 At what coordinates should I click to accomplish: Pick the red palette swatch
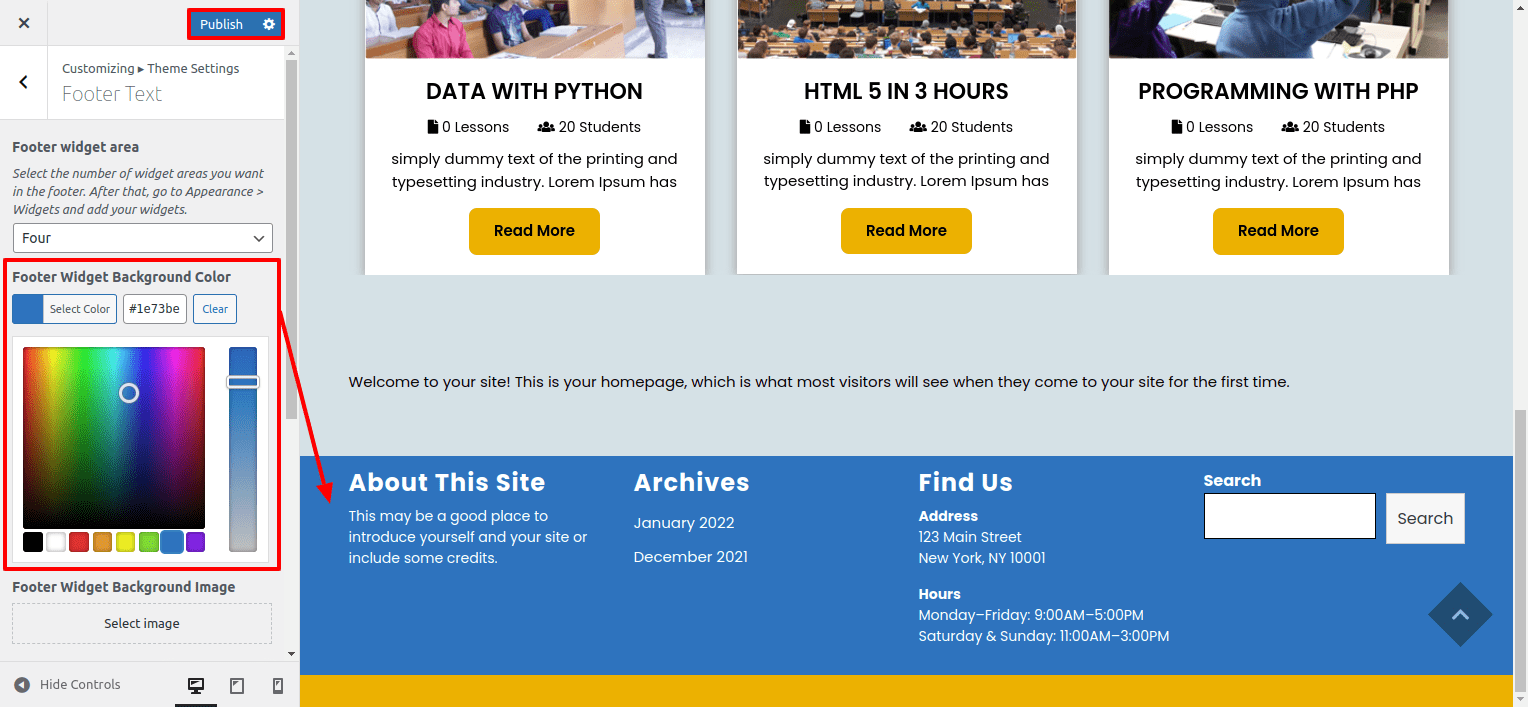(79, 542)
